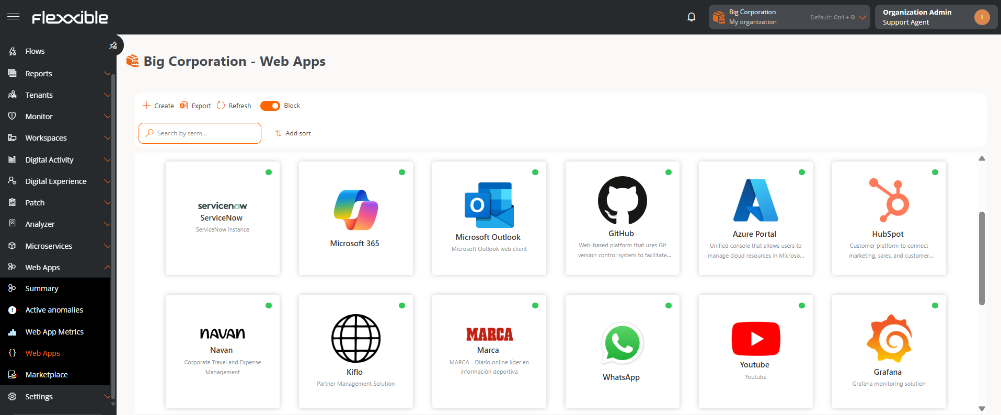Click the Search by term field
This screenshot has width=1001, height=415.
point(200,133)
